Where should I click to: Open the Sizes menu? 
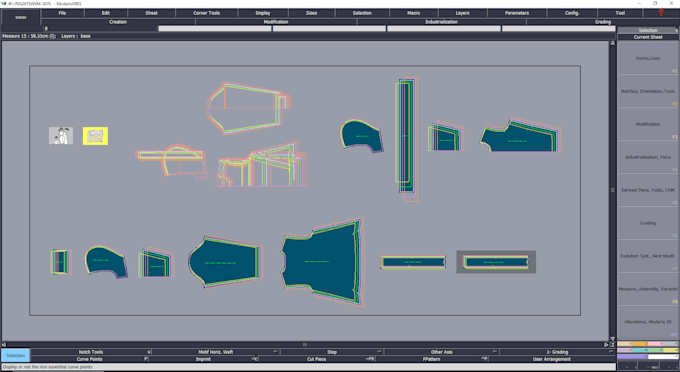(x=311, y=13)
